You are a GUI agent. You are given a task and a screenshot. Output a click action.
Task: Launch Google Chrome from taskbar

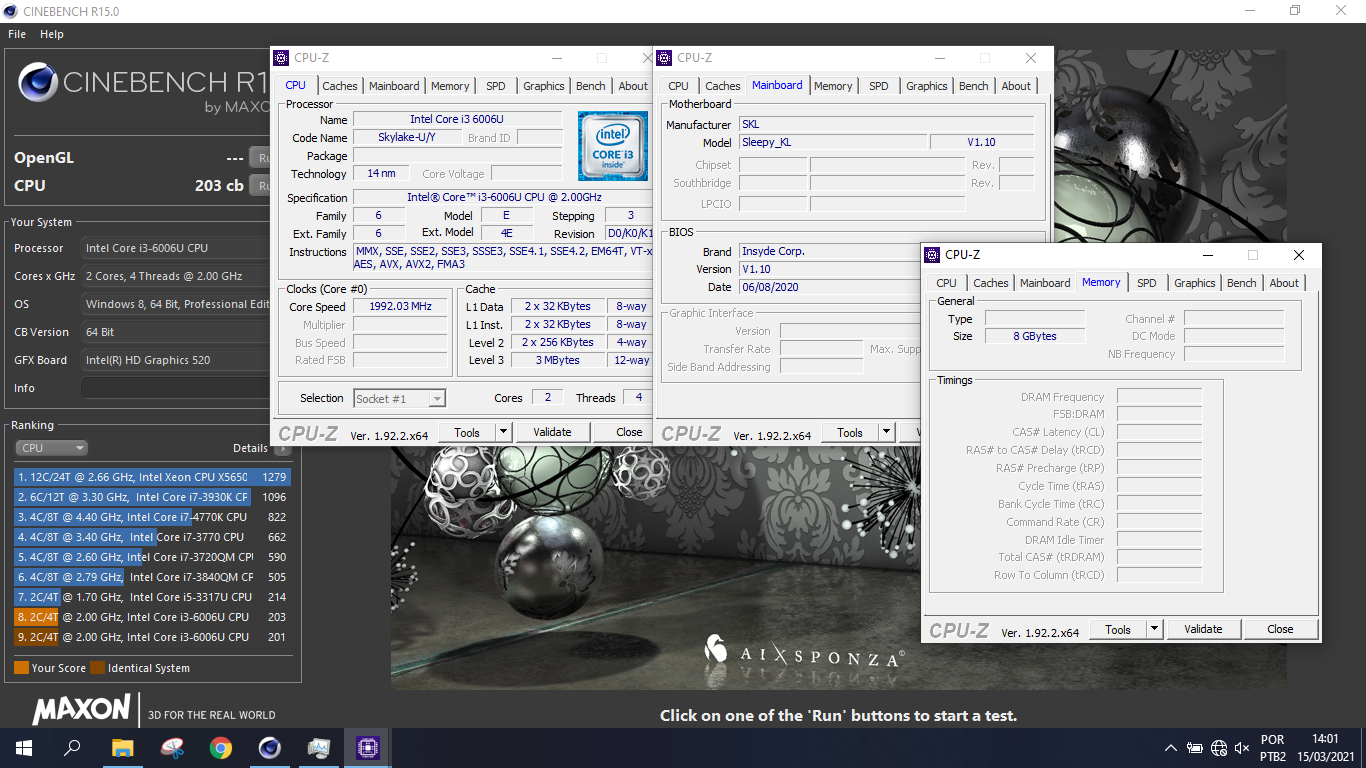coord(221,748)
